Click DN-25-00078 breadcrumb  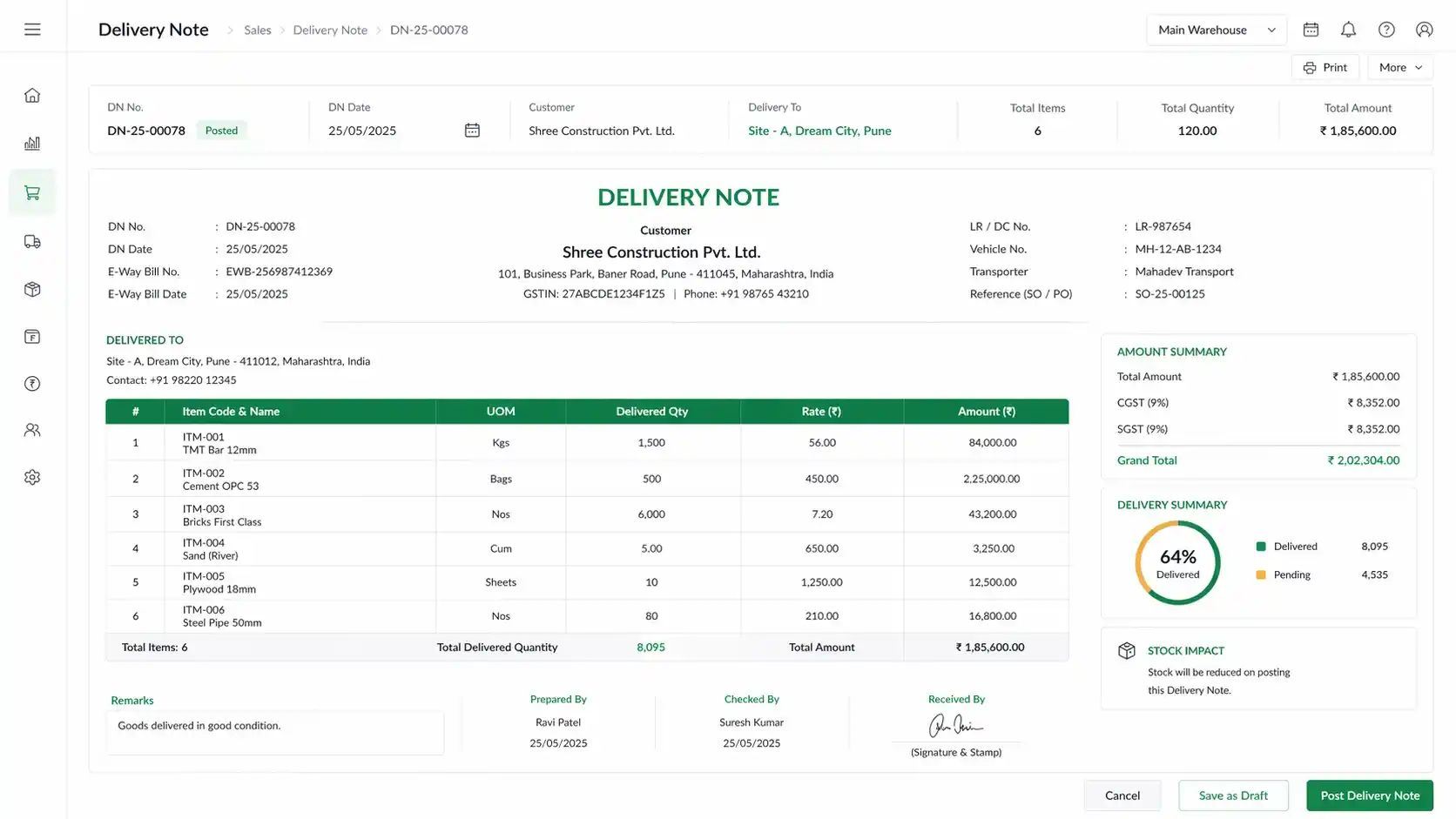(x=429, y=30)
